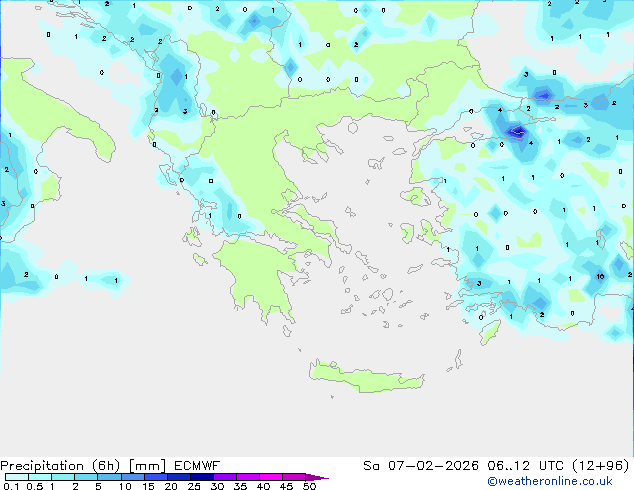Pick the legend swatch for 35–40 mm
This screenshot has height=490, width=634.
(248, 477)
